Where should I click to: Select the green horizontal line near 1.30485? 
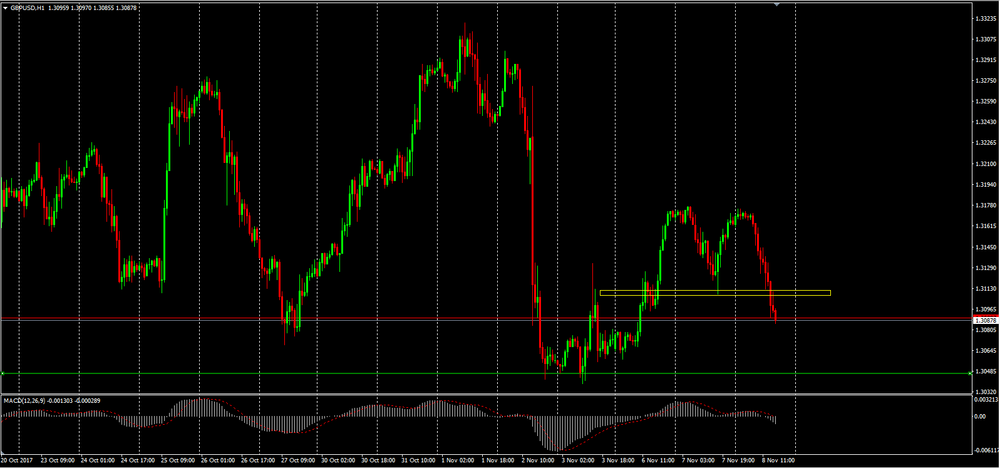(x=485, y=373)
